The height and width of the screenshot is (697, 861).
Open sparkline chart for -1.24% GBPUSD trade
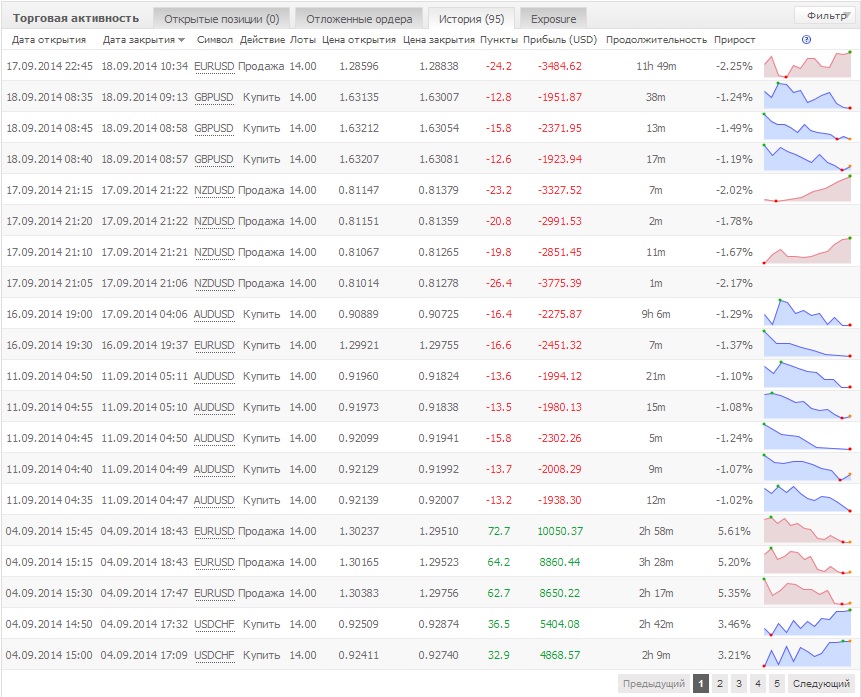coord(807,96)
